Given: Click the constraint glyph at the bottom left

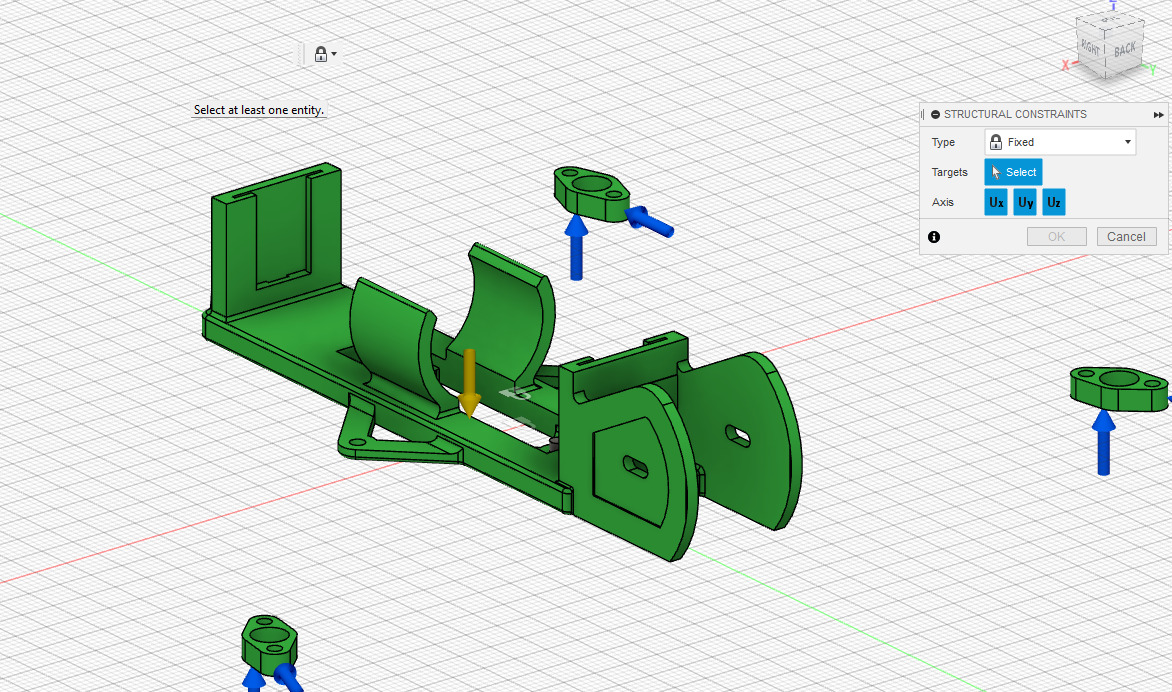Looking at the screenshot, I should pos(268,638).
